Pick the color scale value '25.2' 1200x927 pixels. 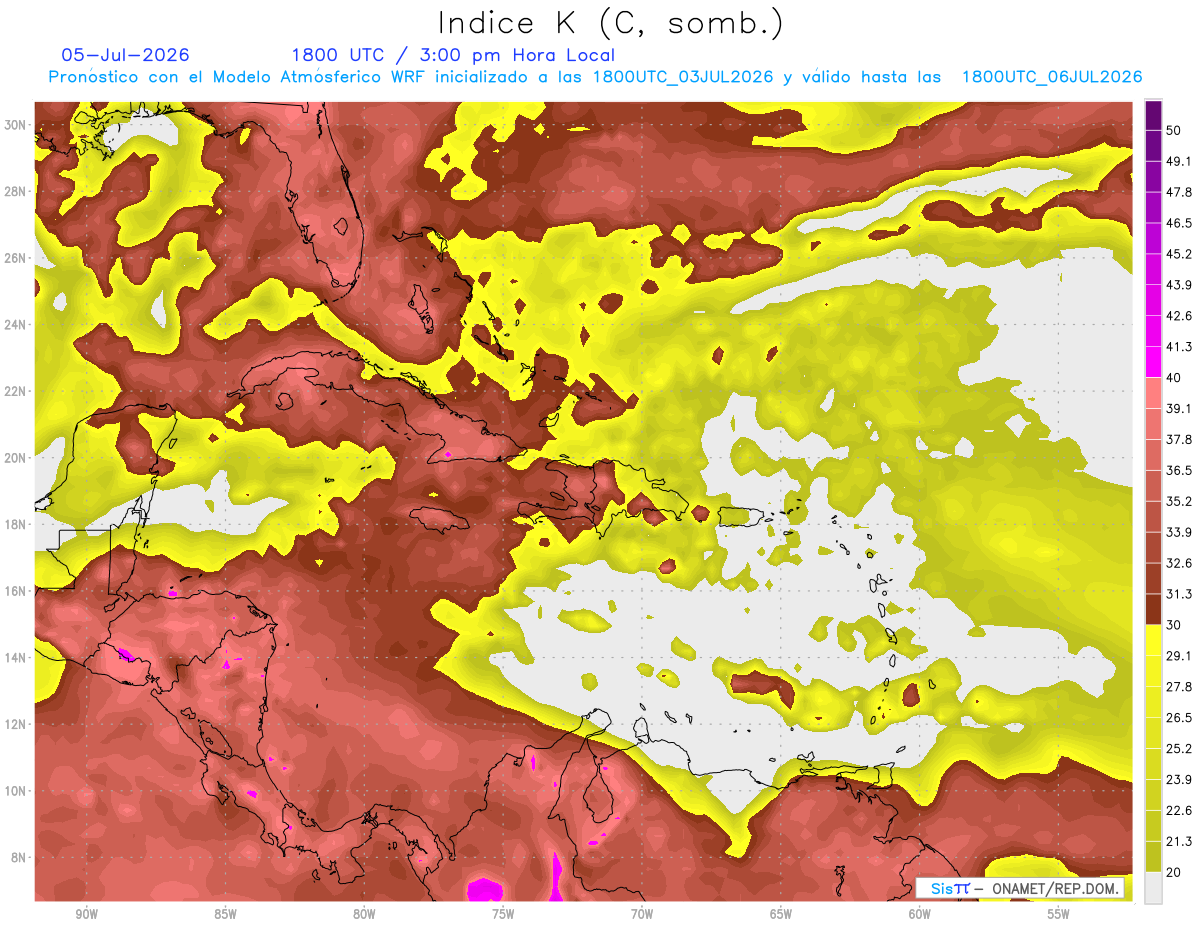(x=1179, y=749)
